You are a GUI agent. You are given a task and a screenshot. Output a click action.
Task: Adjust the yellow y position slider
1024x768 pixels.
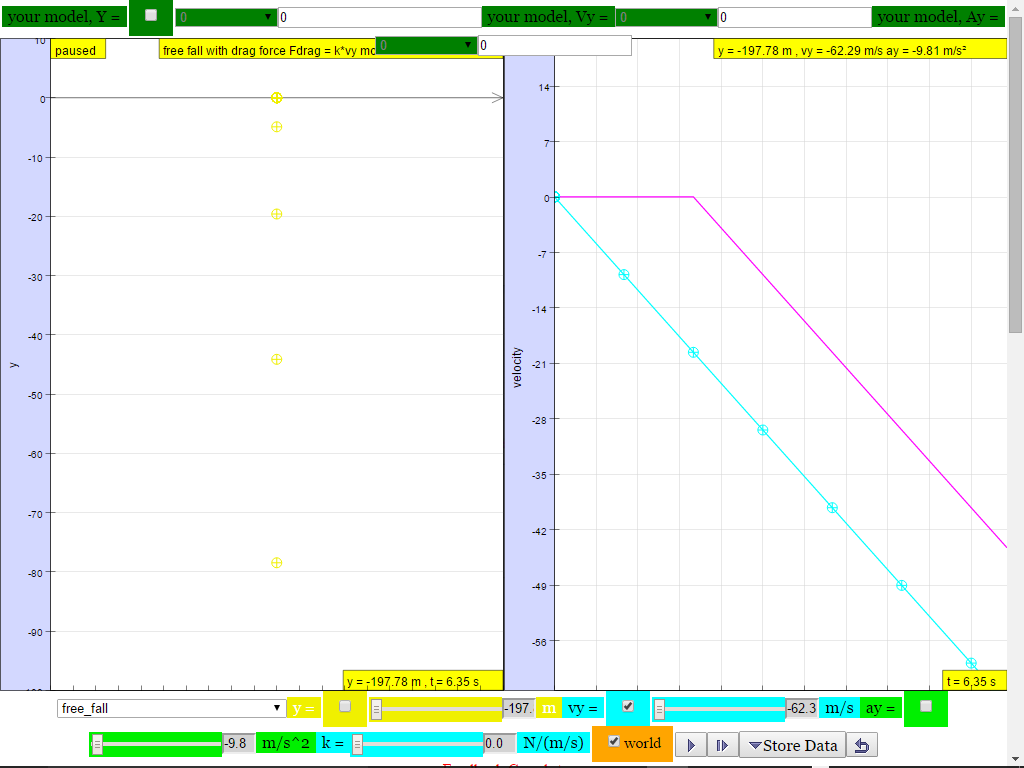(436, 709)
